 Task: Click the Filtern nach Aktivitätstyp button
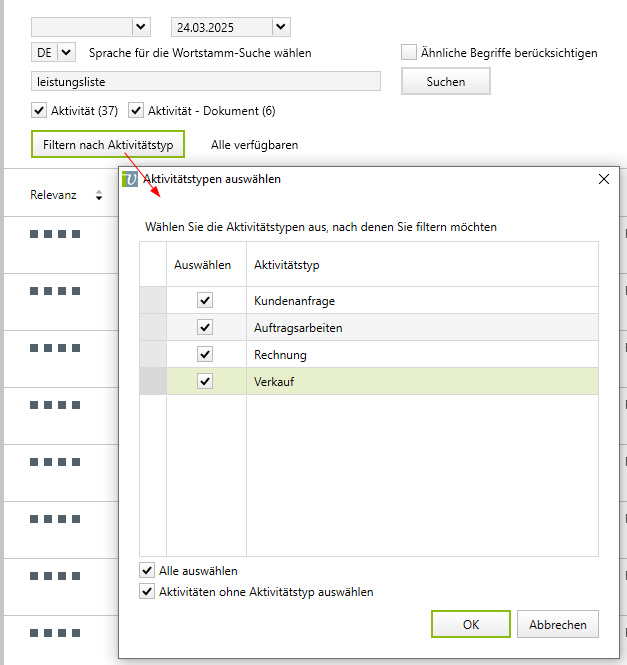pos(108,145)
